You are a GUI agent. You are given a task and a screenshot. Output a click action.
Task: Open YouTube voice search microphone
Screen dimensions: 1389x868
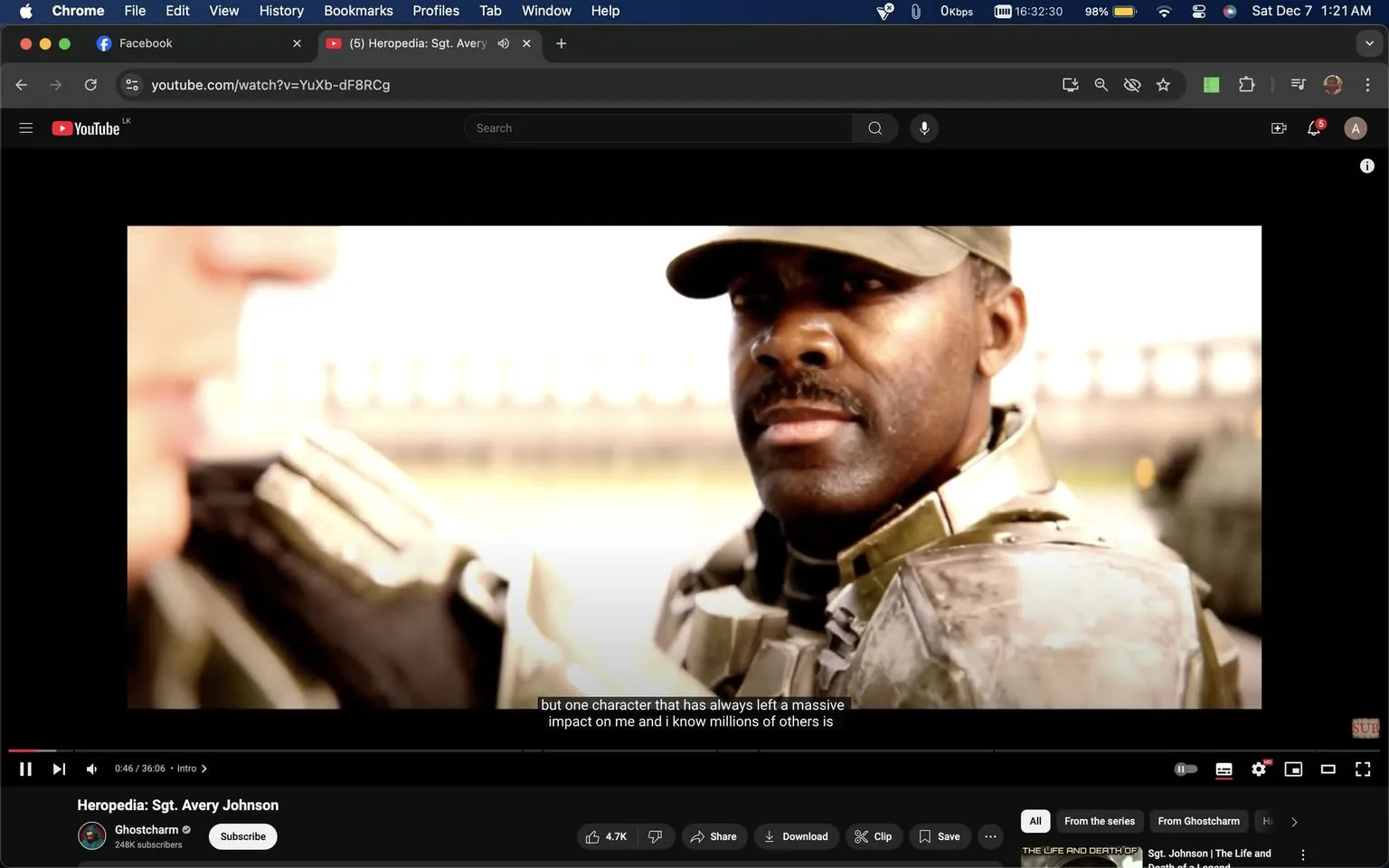[x=923, y=127]
